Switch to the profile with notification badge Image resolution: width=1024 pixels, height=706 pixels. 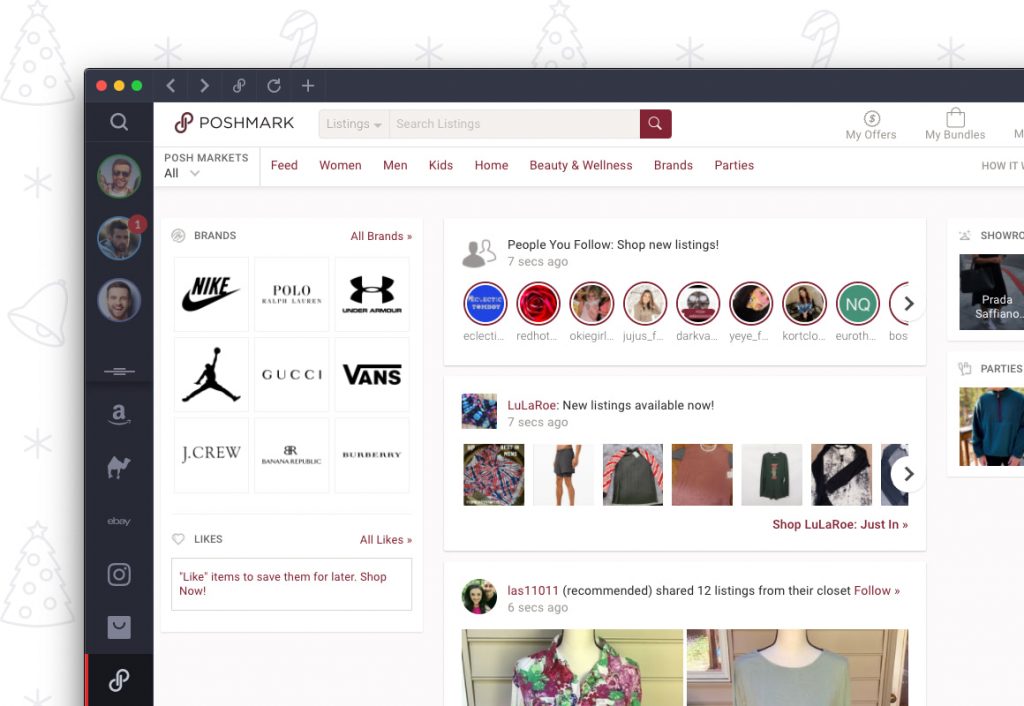coord(119,238)
